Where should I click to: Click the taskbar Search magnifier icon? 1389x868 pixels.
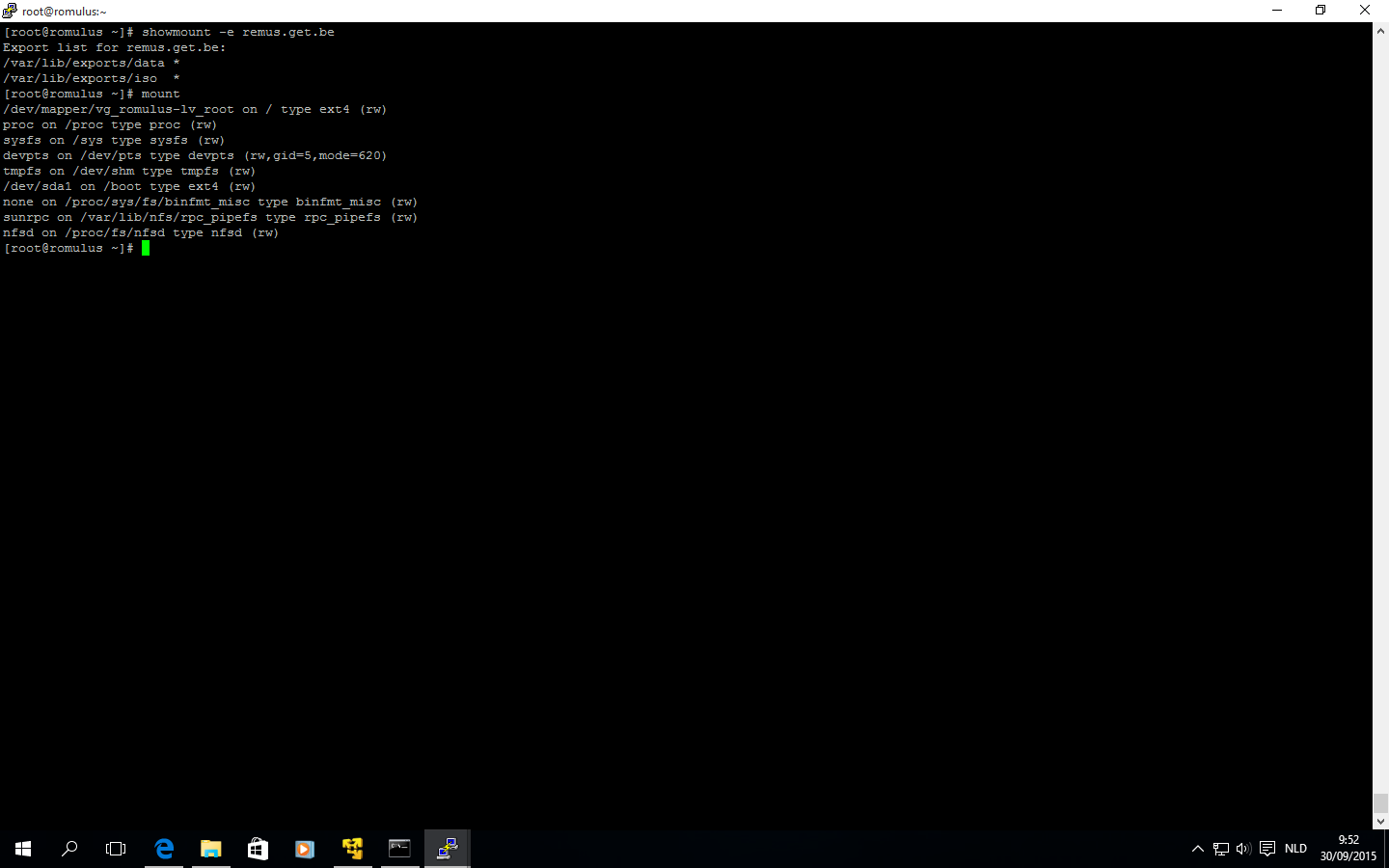point(69,849)
